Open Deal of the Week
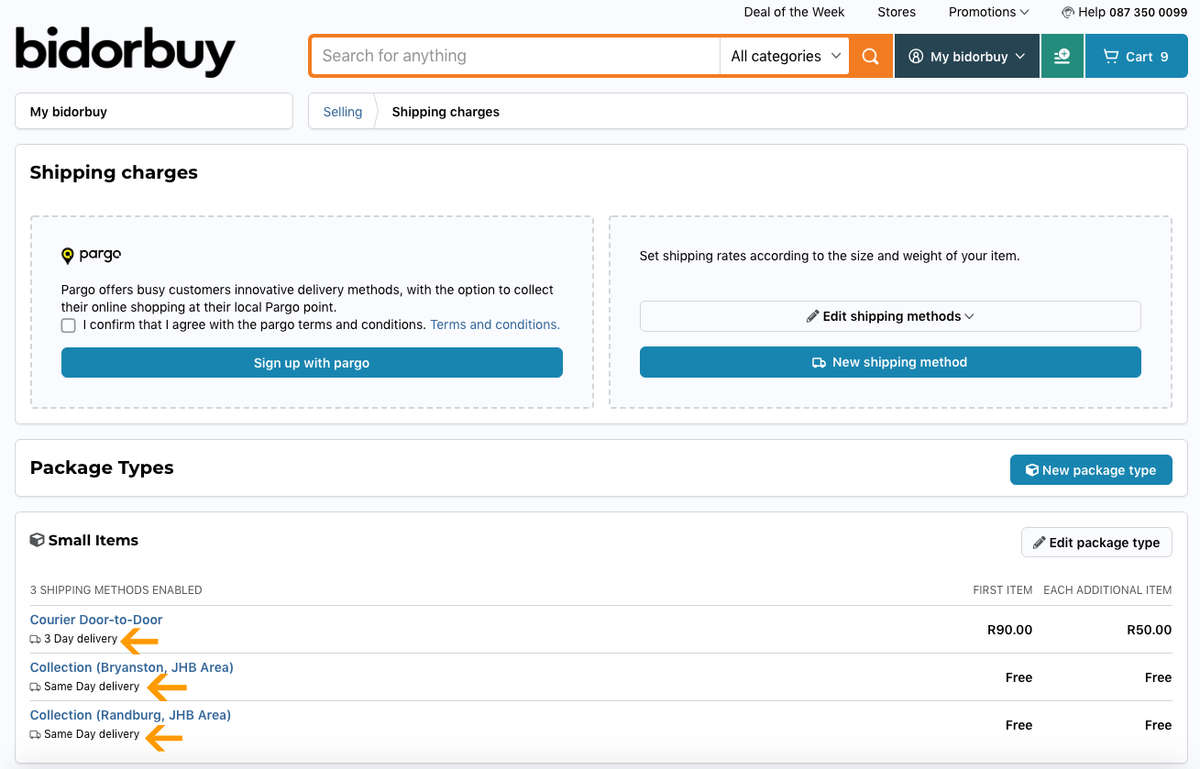1200x769 pixels. [x=794, y=12]
